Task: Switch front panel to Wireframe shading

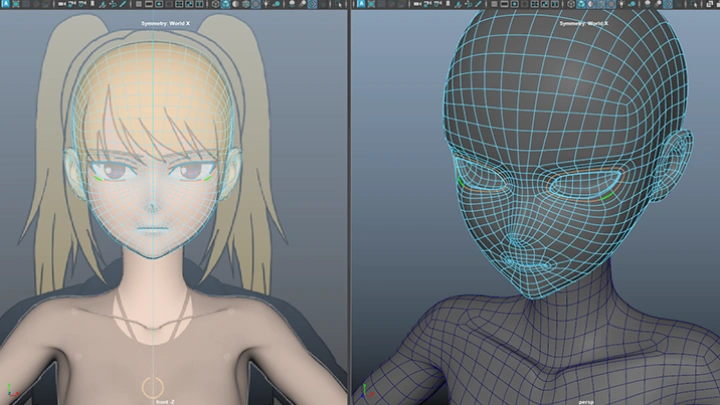Action: point(215,4)
